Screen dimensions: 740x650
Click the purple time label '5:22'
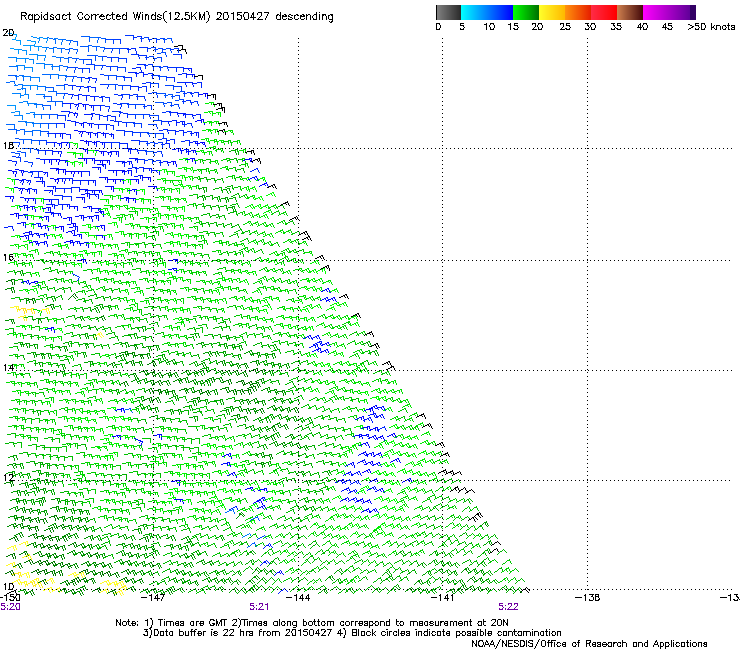click(x=508, y=607)
